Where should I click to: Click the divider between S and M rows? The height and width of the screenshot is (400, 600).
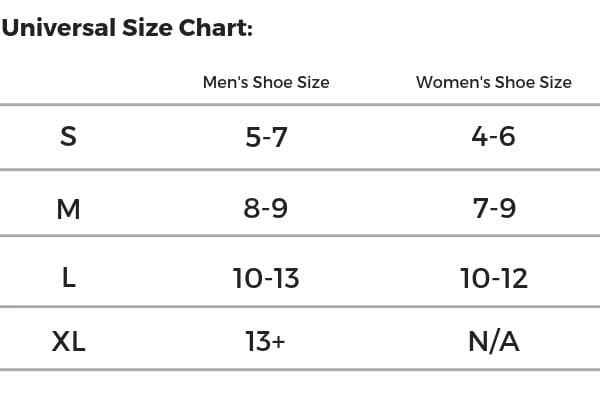pos(300,170)
